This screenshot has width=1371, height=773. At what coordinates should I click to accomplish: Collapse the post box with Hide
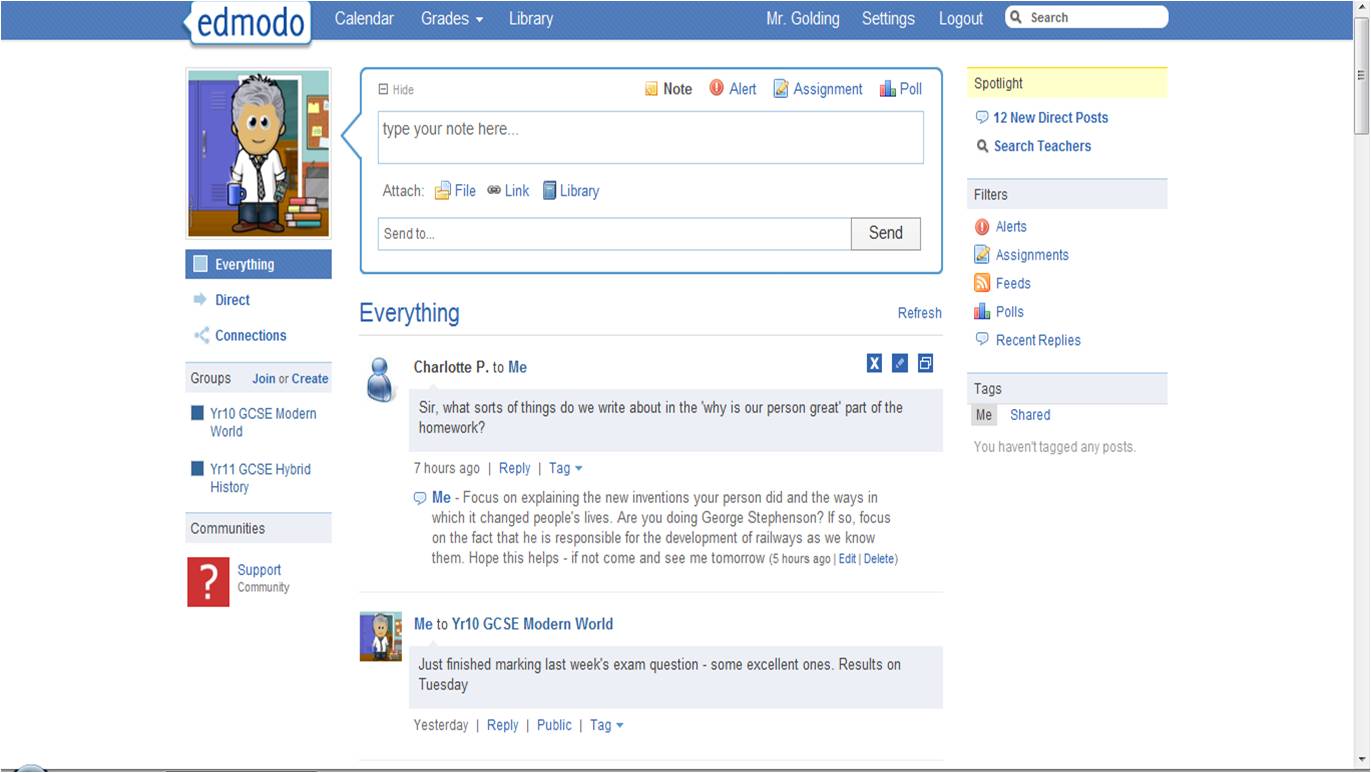click(396, 89)
